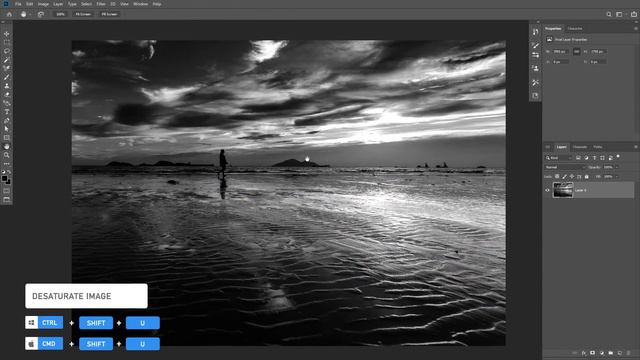Click the background color swatch
This screenshot has height=360, width=640.
pos(8,182)
